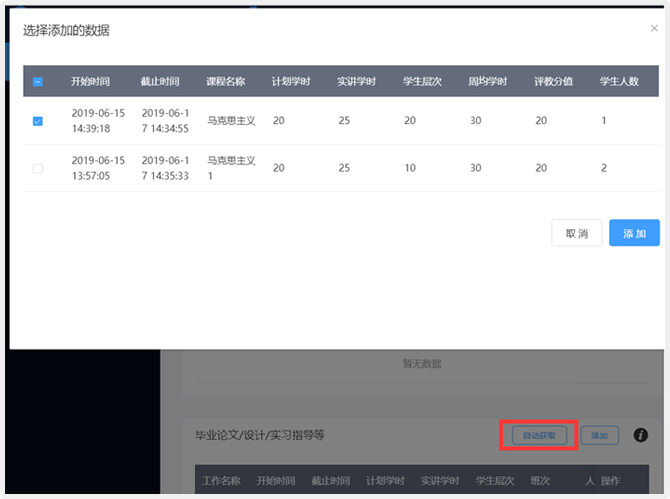Click the 开始时间 column header in dialog
This screenshot has width=670, height=499.
(x=90, y=81)
